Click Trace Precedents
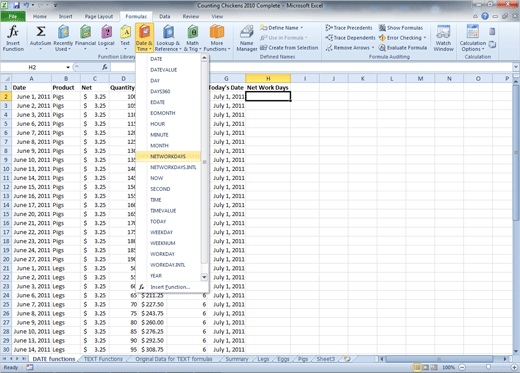This screenshot has width=520, height=373. 349,28
